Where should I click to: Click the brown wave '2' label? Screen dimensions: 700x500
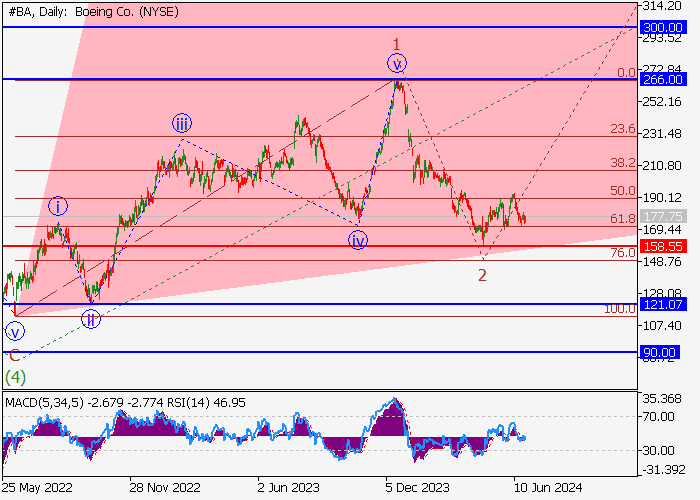(x=482, y=275)
